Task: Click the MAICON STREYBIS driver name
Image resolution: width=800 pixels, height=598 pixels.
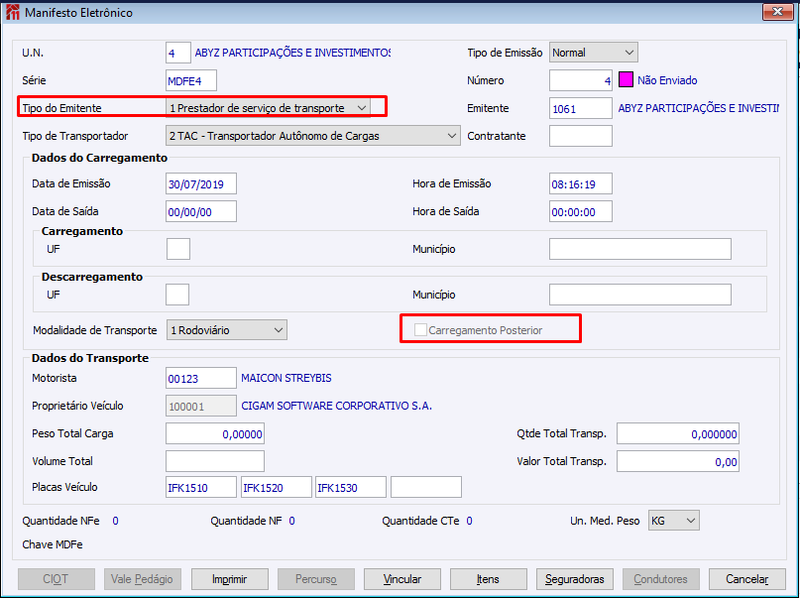Action: (x=286, y=378)
